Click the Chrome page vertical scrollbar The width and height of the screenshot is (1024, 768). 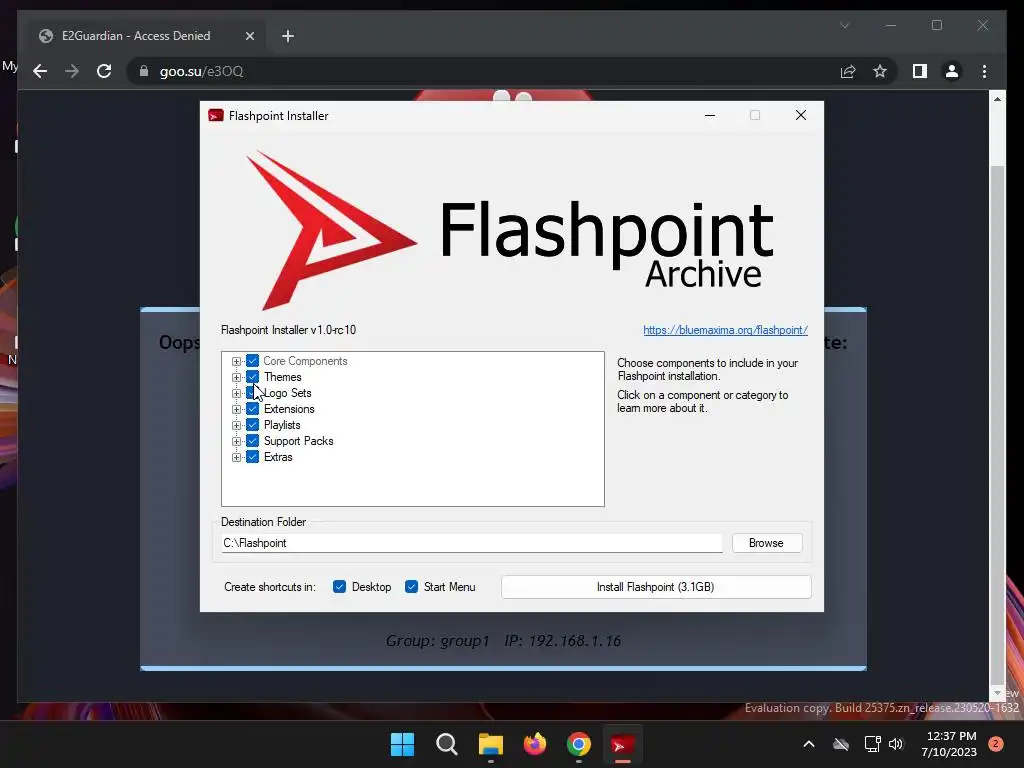pos(997,424)
